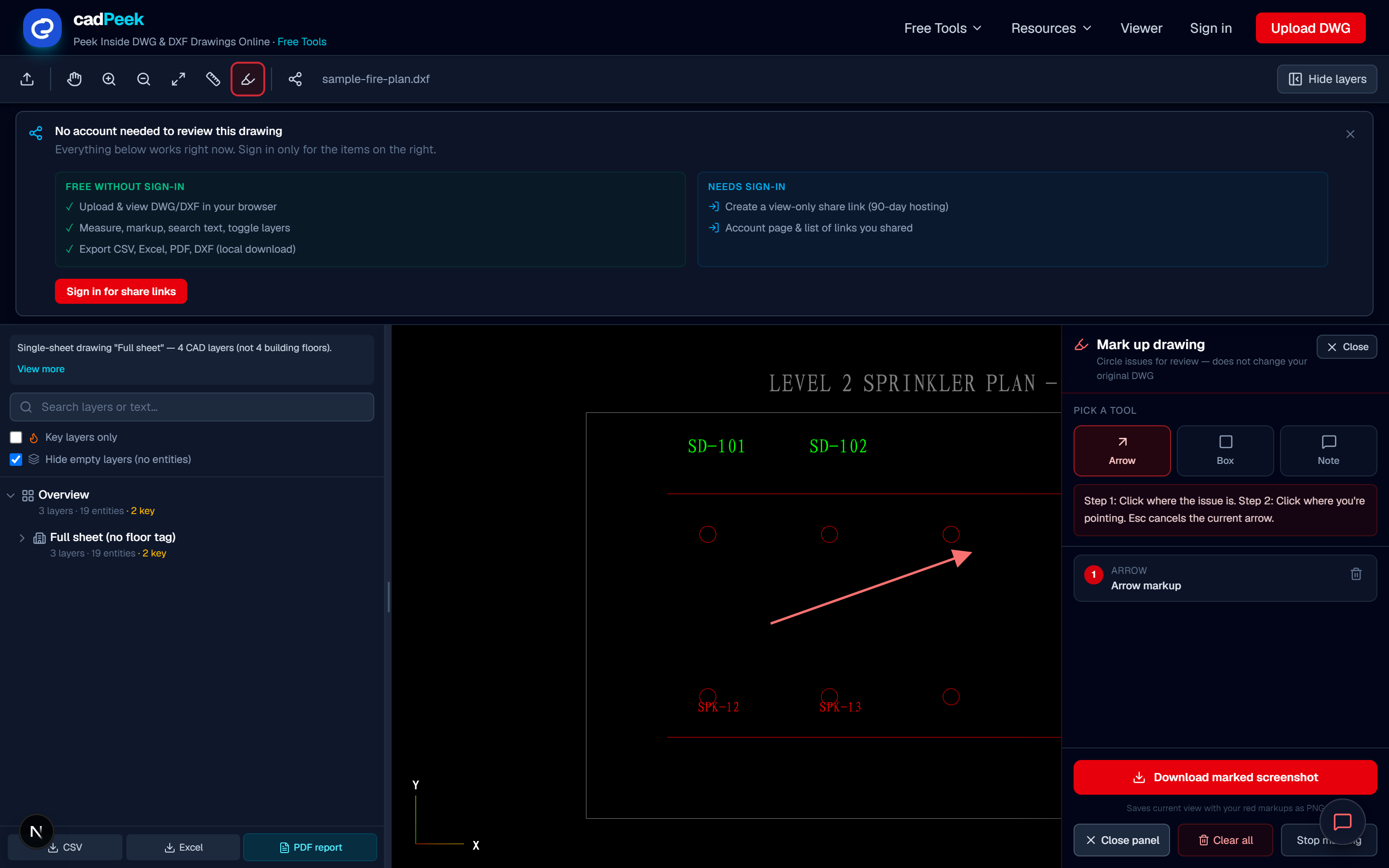Viewport: 1389px width, 868px height.
Task: Expand the Full sheet tree item
Action: click(22, 538)
